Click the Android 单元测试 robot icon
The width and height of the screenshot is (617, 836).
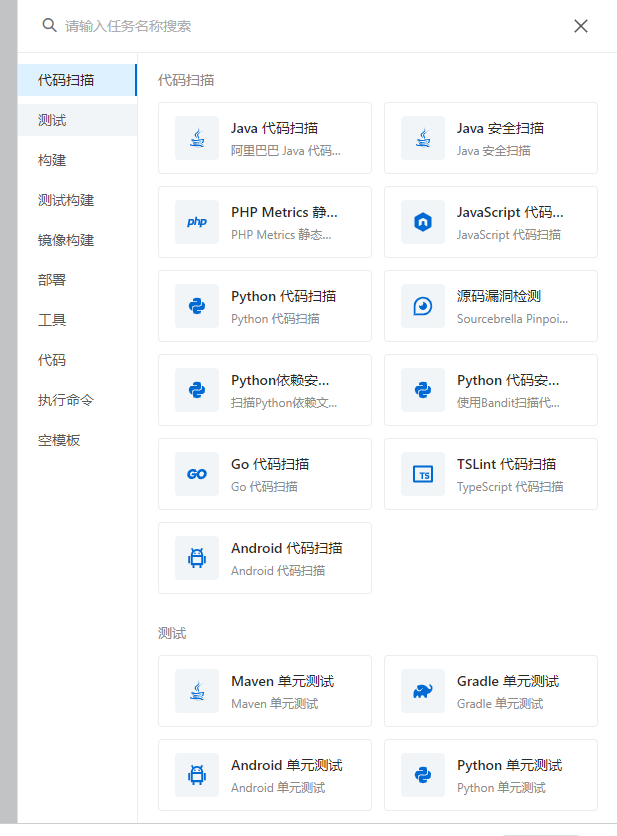[197, 775]
